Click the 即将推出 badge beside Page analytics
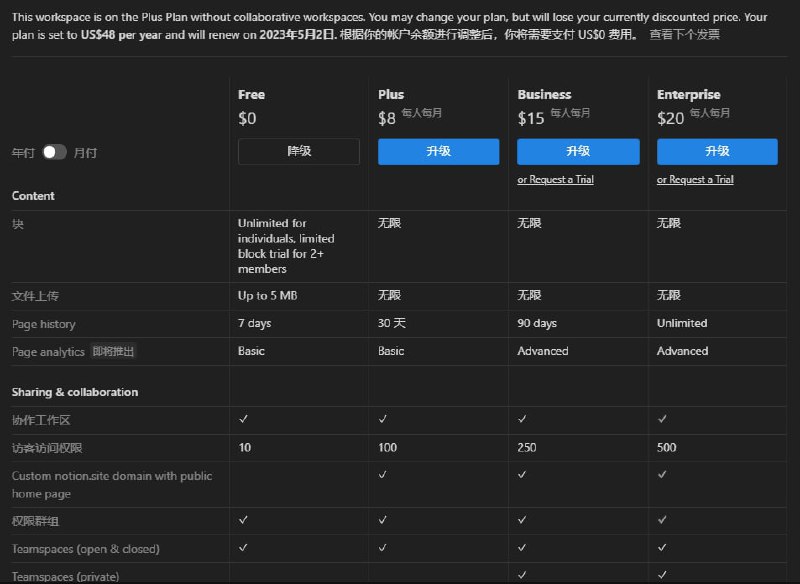Screen dimensions: 800x584 [113, 351]
